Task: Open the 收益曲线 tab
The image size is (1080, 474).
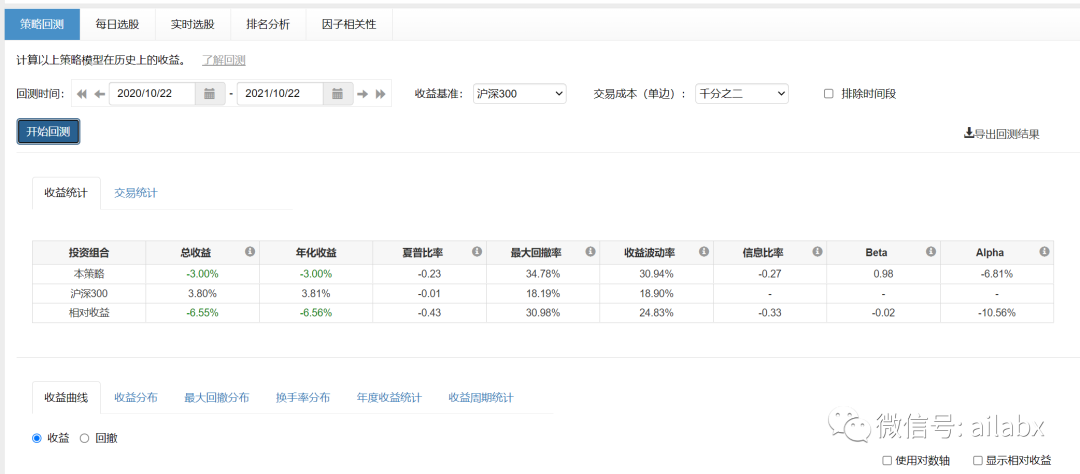Action: tap(66, 398)
